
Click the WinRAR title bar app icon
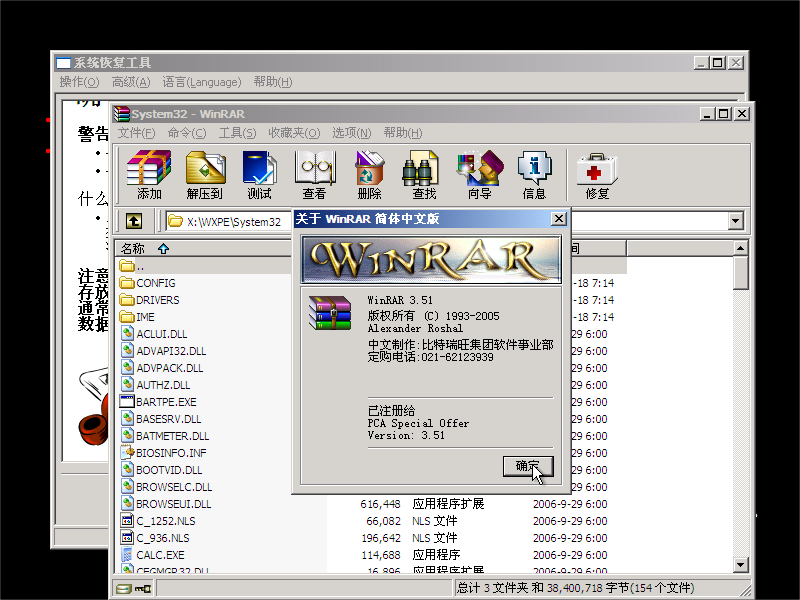(122, 114)
